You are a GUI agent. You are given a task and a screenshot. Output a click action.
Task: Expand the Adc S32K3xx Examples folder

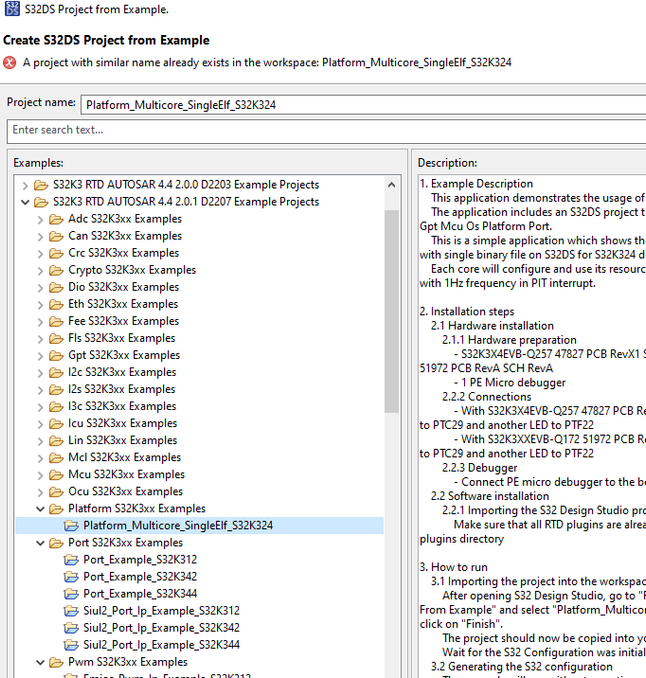pos(40,220)
